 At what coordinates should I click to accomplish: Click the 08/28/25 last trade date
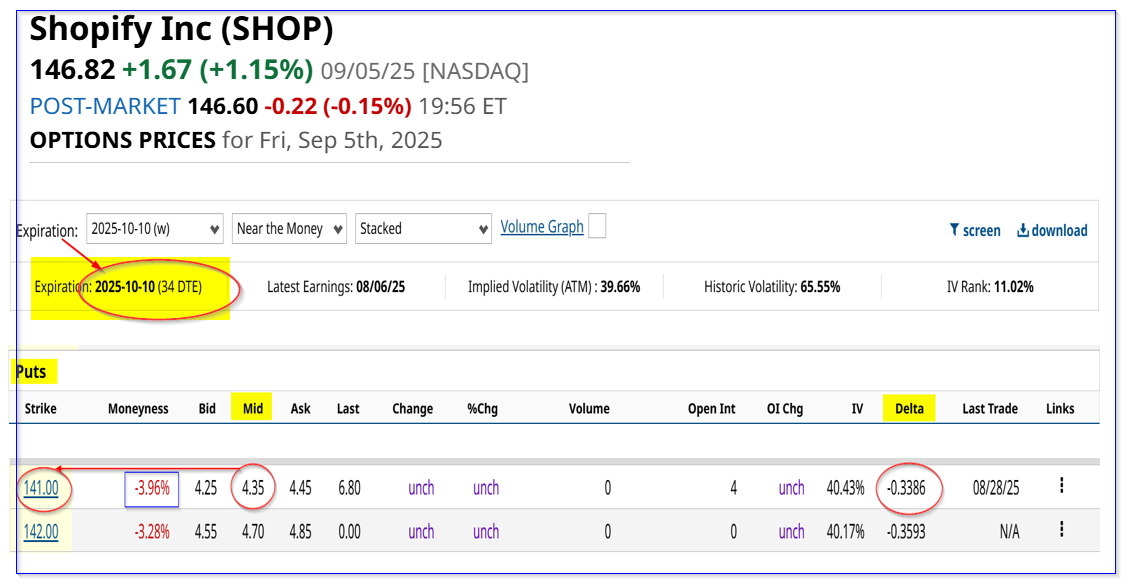996,488
